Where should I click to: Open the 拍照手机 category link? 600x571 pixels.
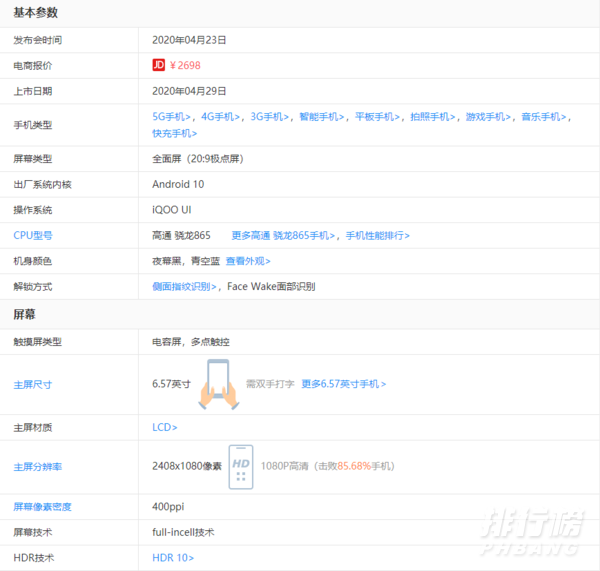tap(432, 117)
